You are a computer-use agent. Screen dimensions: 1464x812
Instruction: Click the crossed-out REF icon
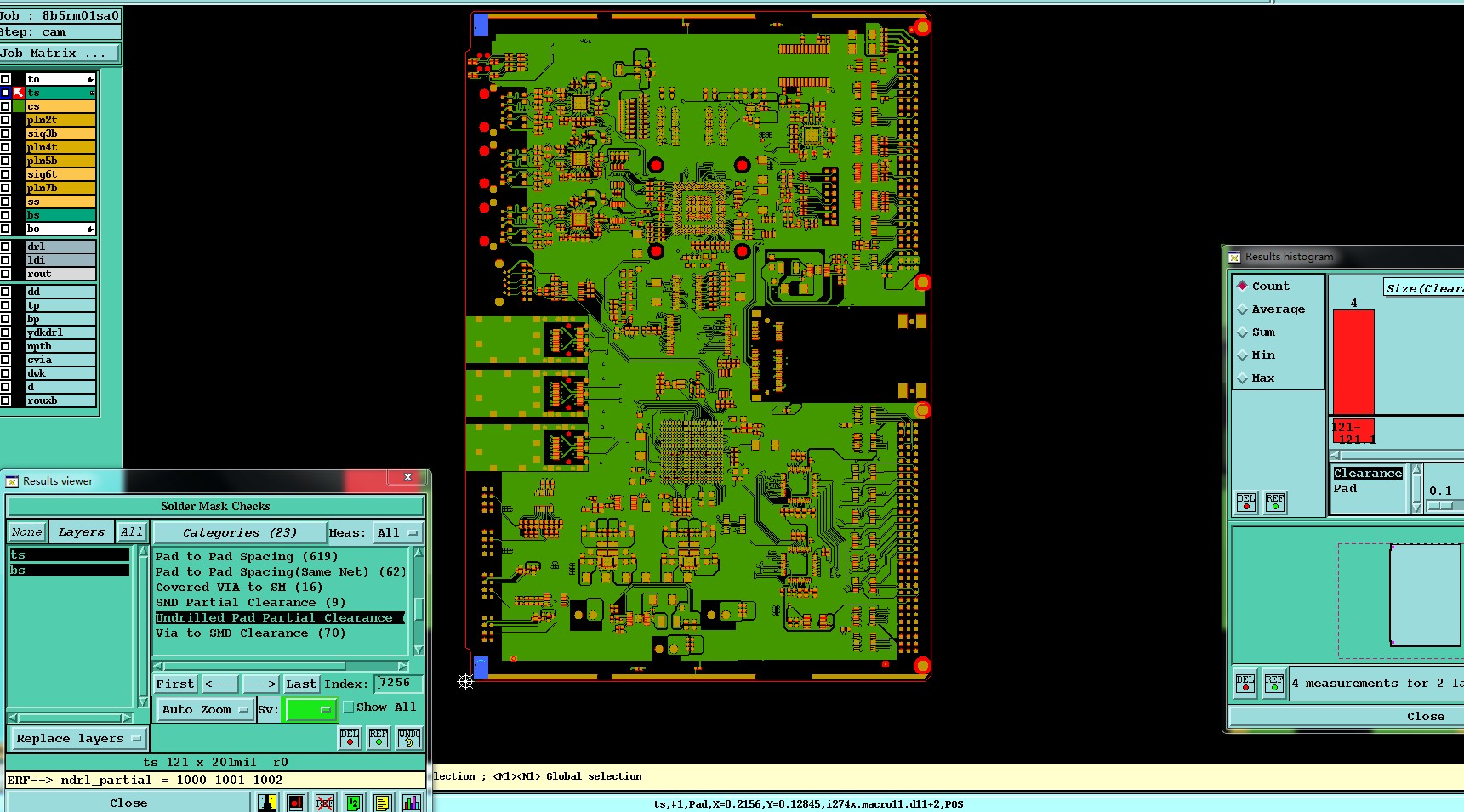[x=325, y=803]
